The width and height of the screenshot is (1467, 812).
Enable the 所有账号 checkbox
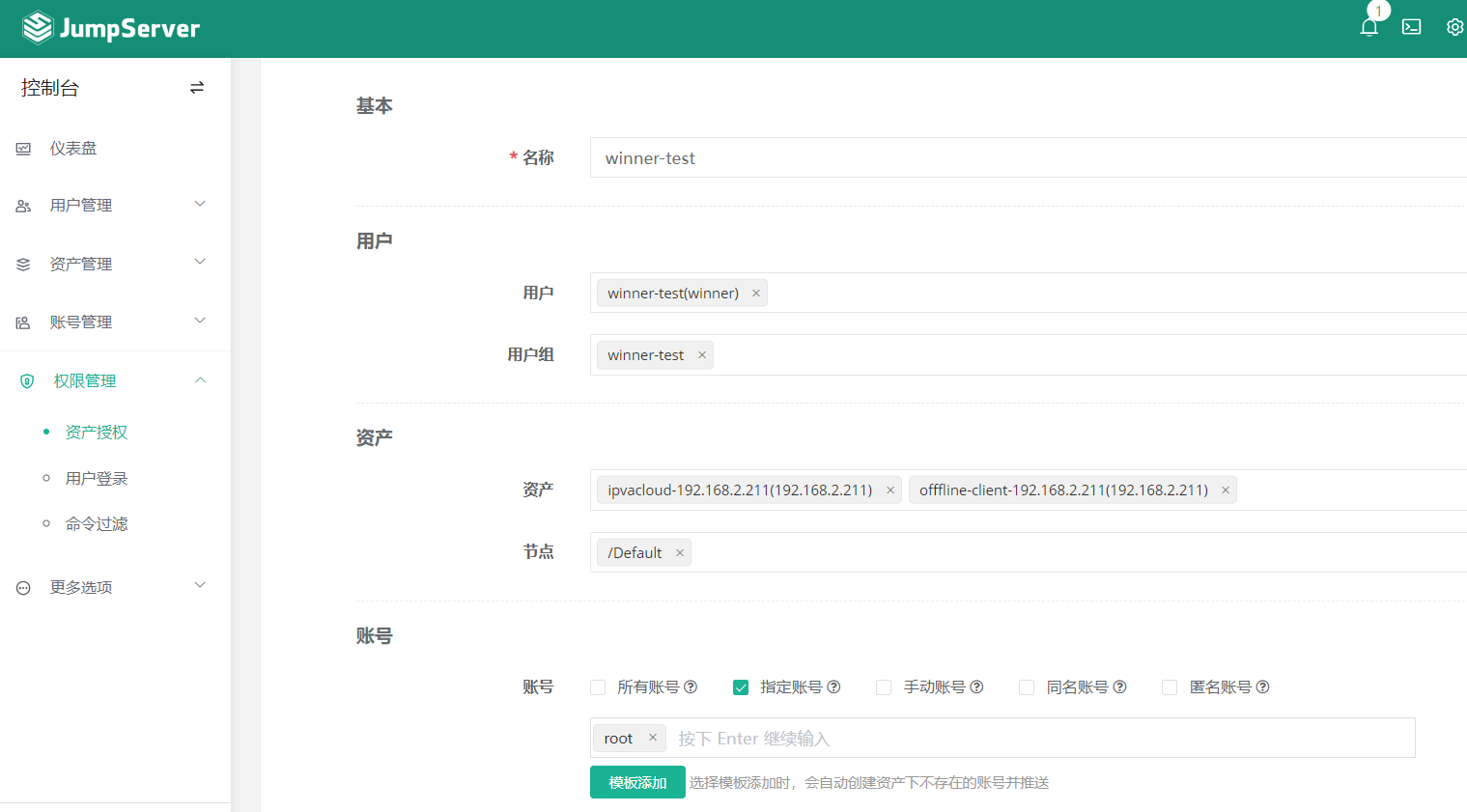[x=597, y=686]
